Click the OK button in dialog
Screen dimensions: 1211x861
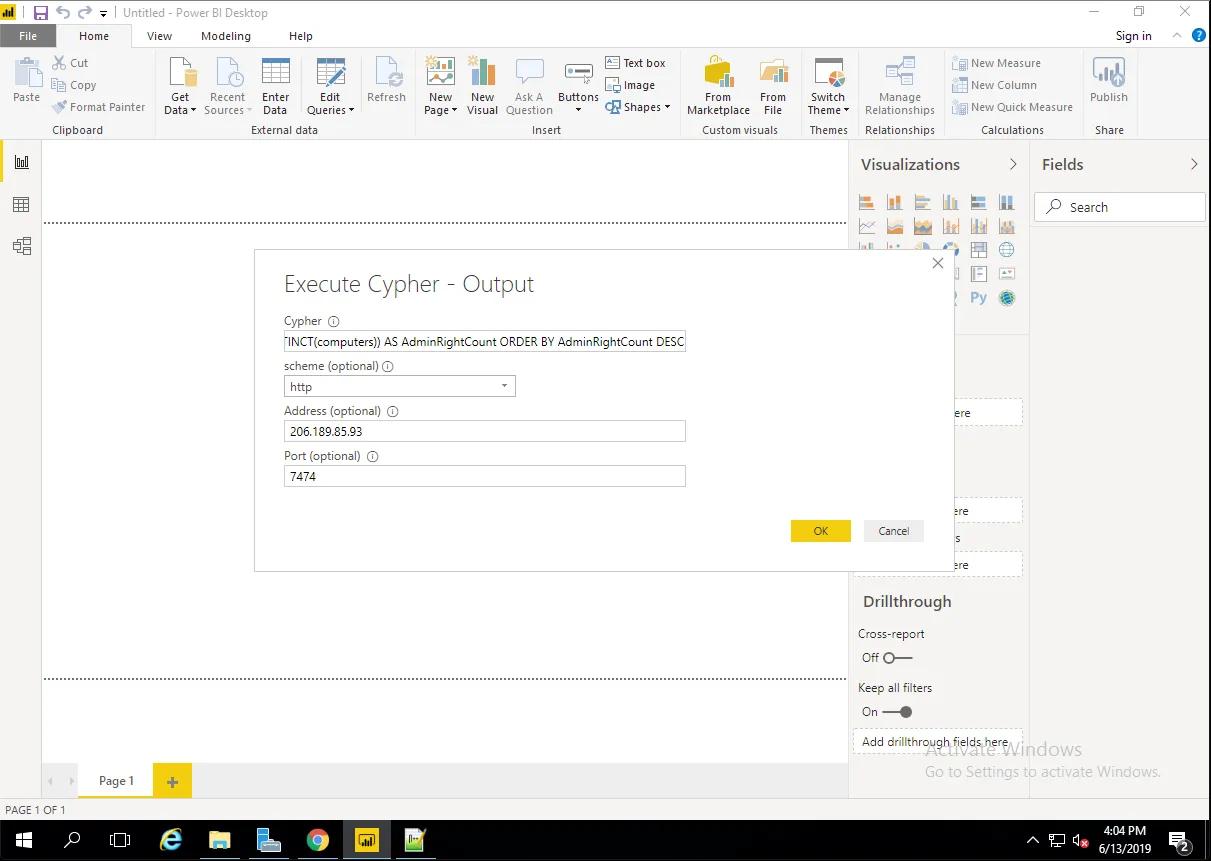821,531
